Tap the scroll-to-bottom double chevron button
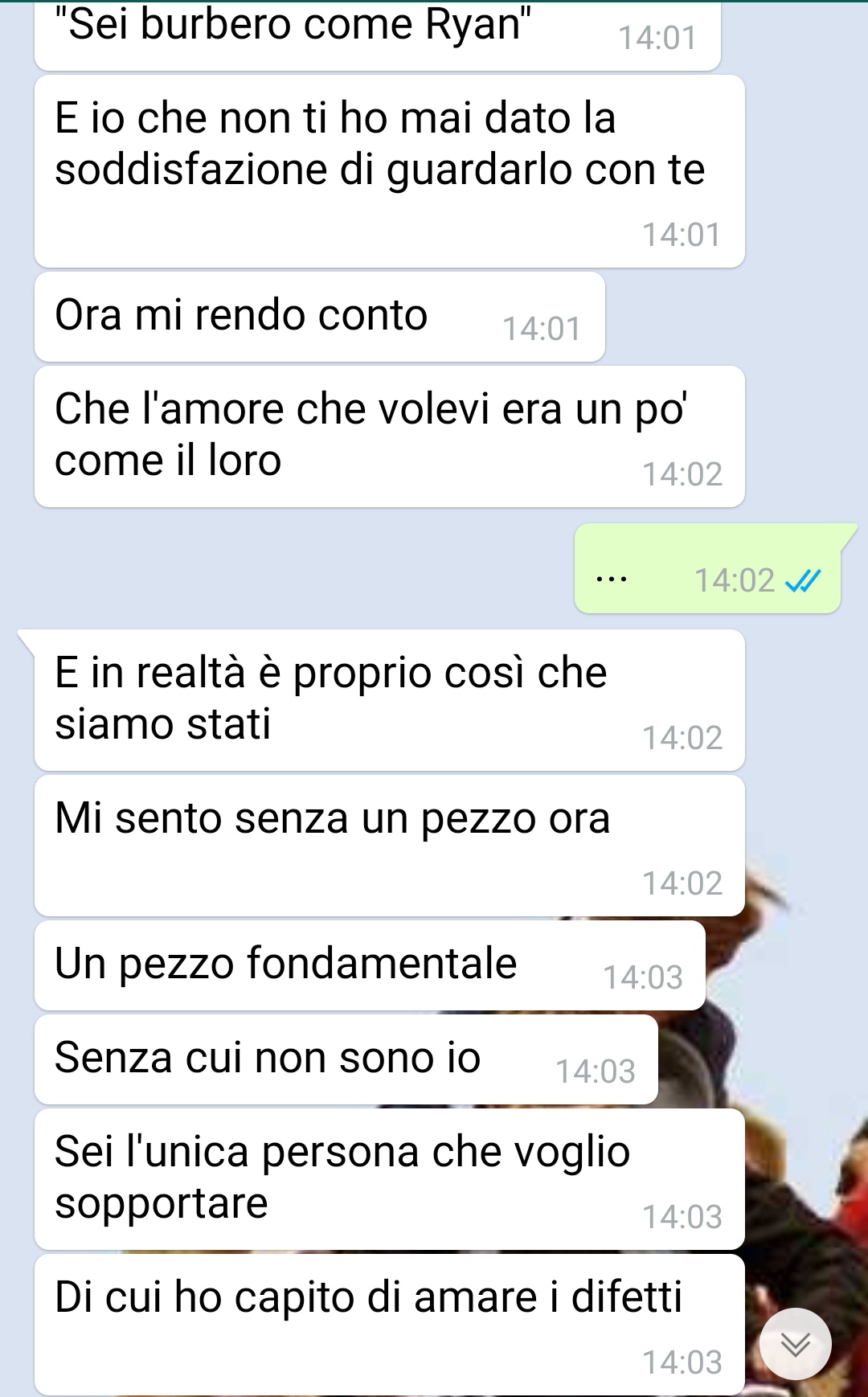 click(x=796, y=1344)
